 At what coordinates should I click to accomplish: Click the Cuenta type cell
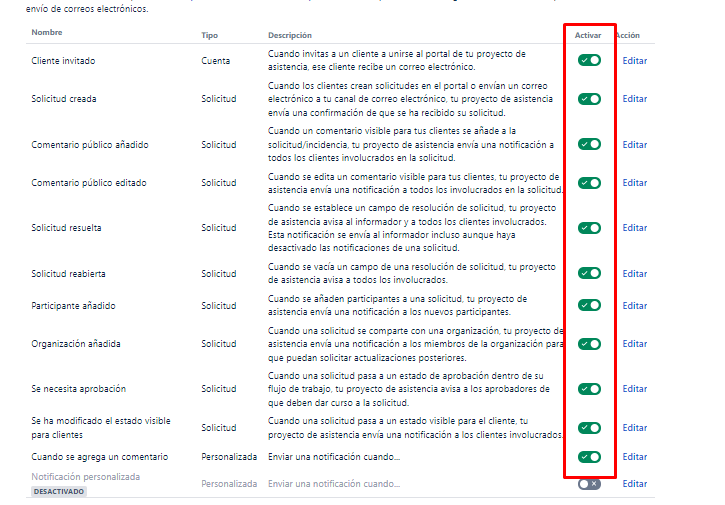(x=215, y=61)
